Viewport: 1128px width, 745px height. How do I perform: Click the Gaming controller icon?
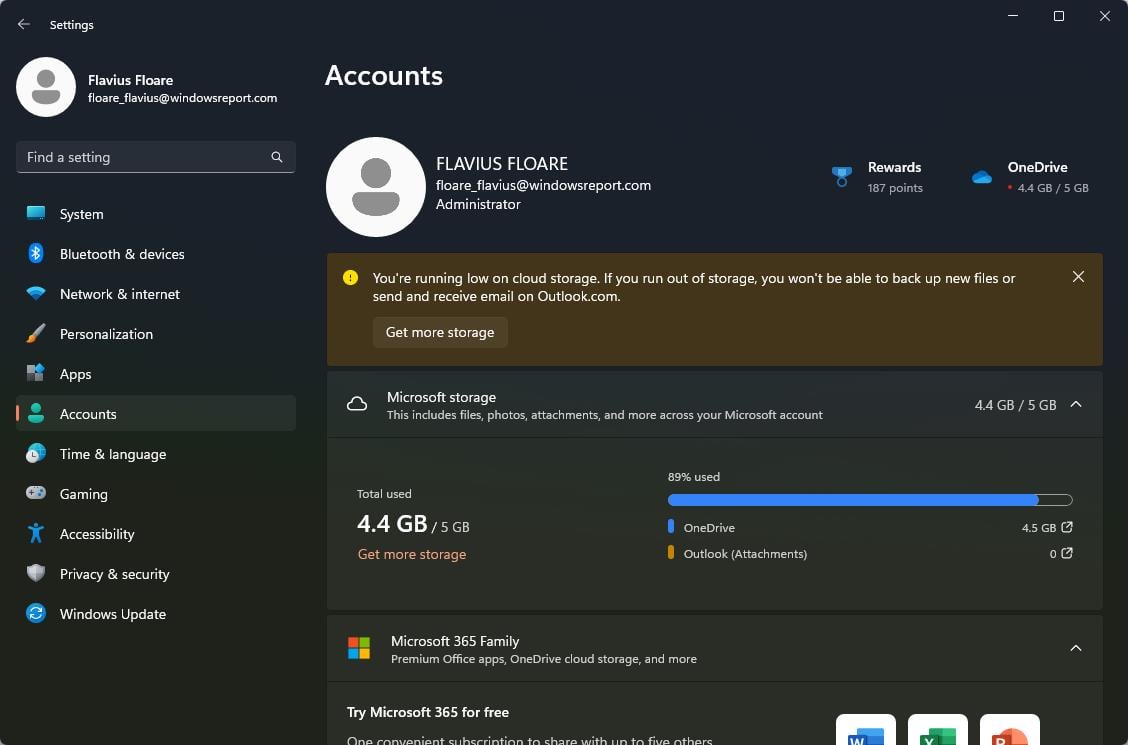(36, 493)
